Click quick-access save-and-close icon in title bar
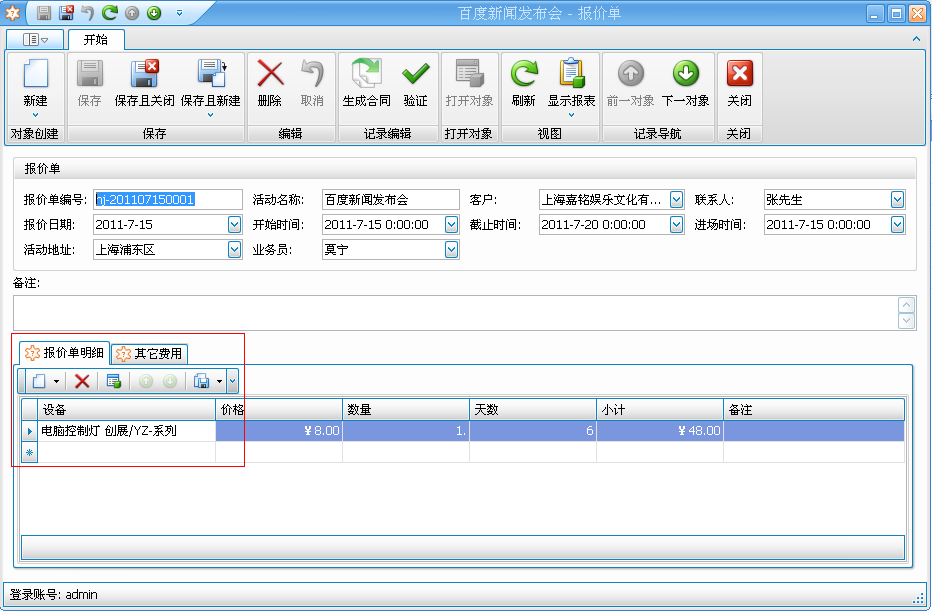Viewport: 932px width, 611px height. 66,12
